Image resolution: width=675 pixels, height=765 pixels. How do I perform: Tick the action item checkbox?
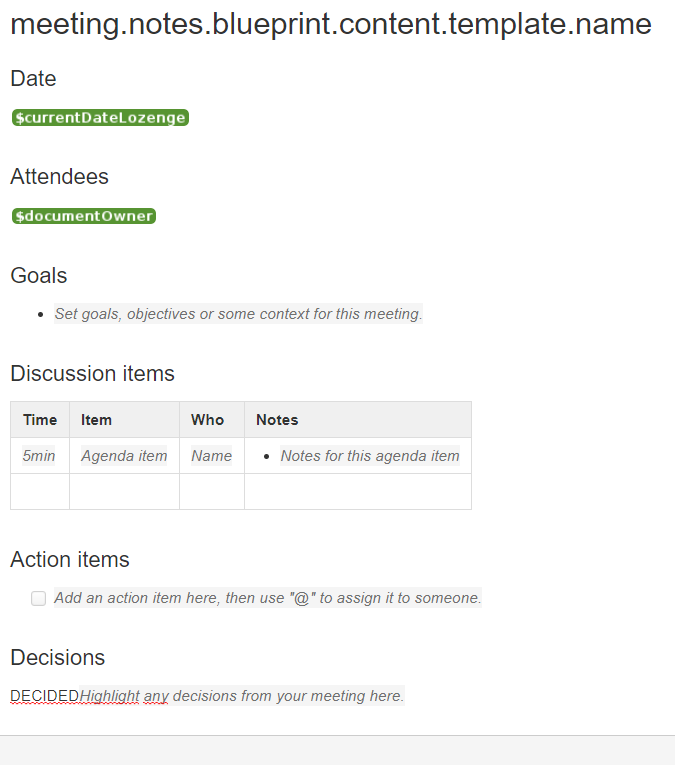coord(39,598)
